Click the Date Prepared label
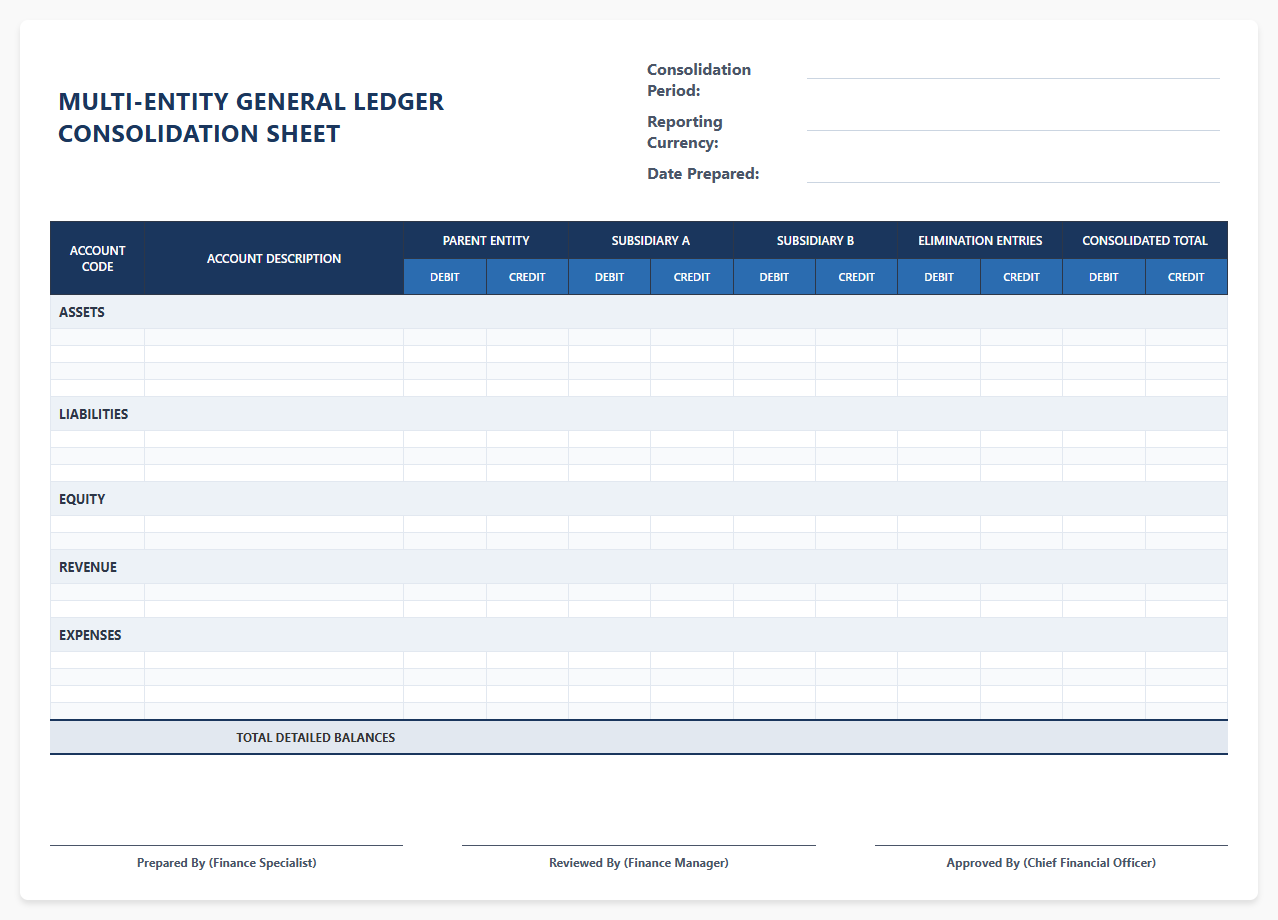The width and height of the screenshot is (1278, 920). [703, 174]
